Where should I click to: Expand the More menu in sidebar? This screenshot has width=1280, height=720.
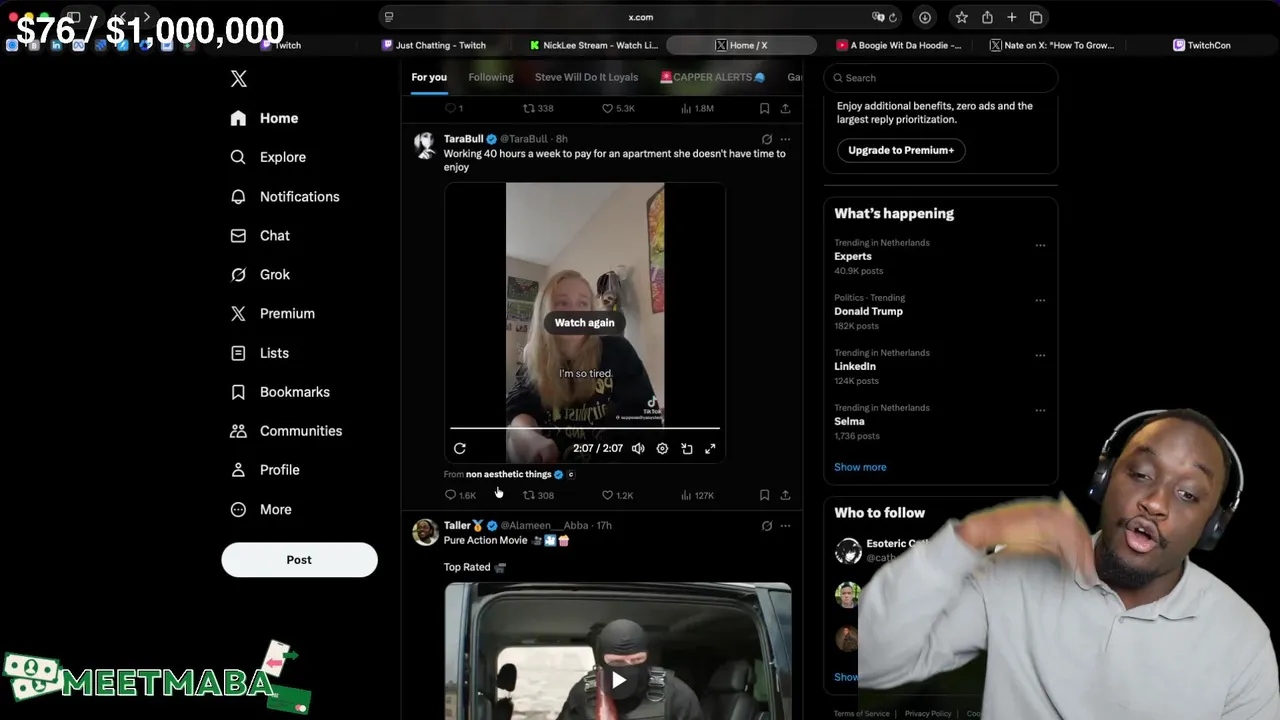click(261, 510)
